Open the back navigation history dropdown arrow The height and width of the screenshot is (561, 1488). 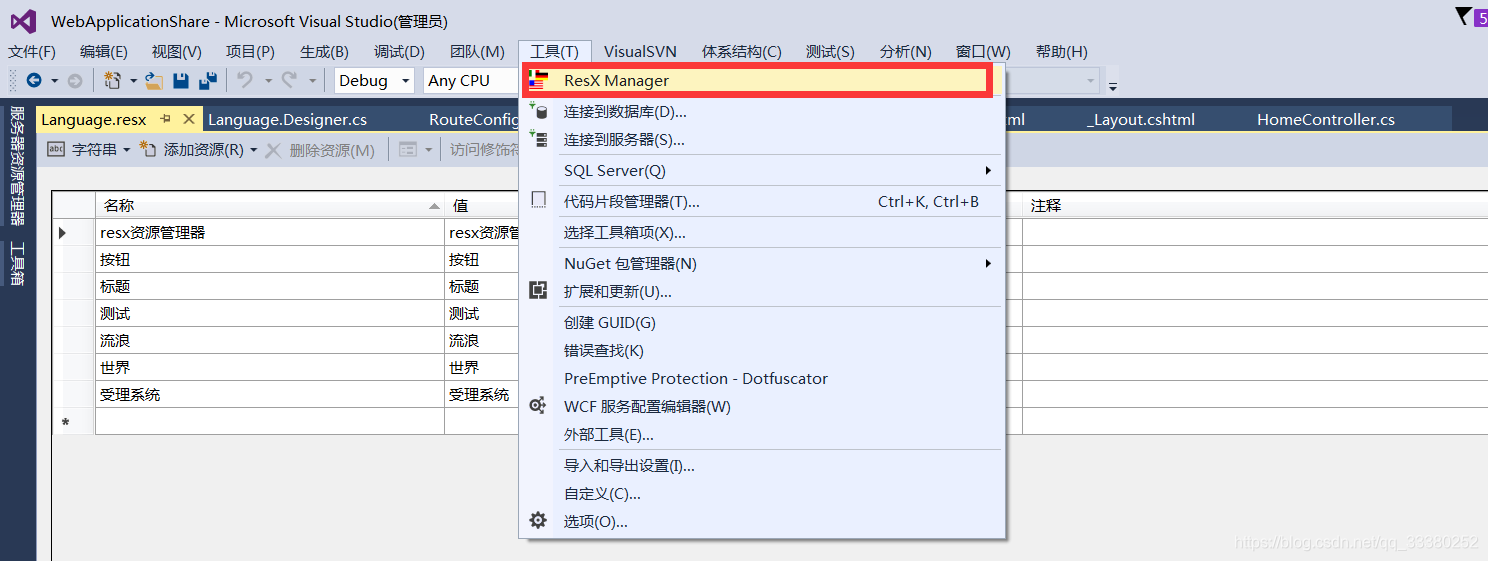click(54, 81)
